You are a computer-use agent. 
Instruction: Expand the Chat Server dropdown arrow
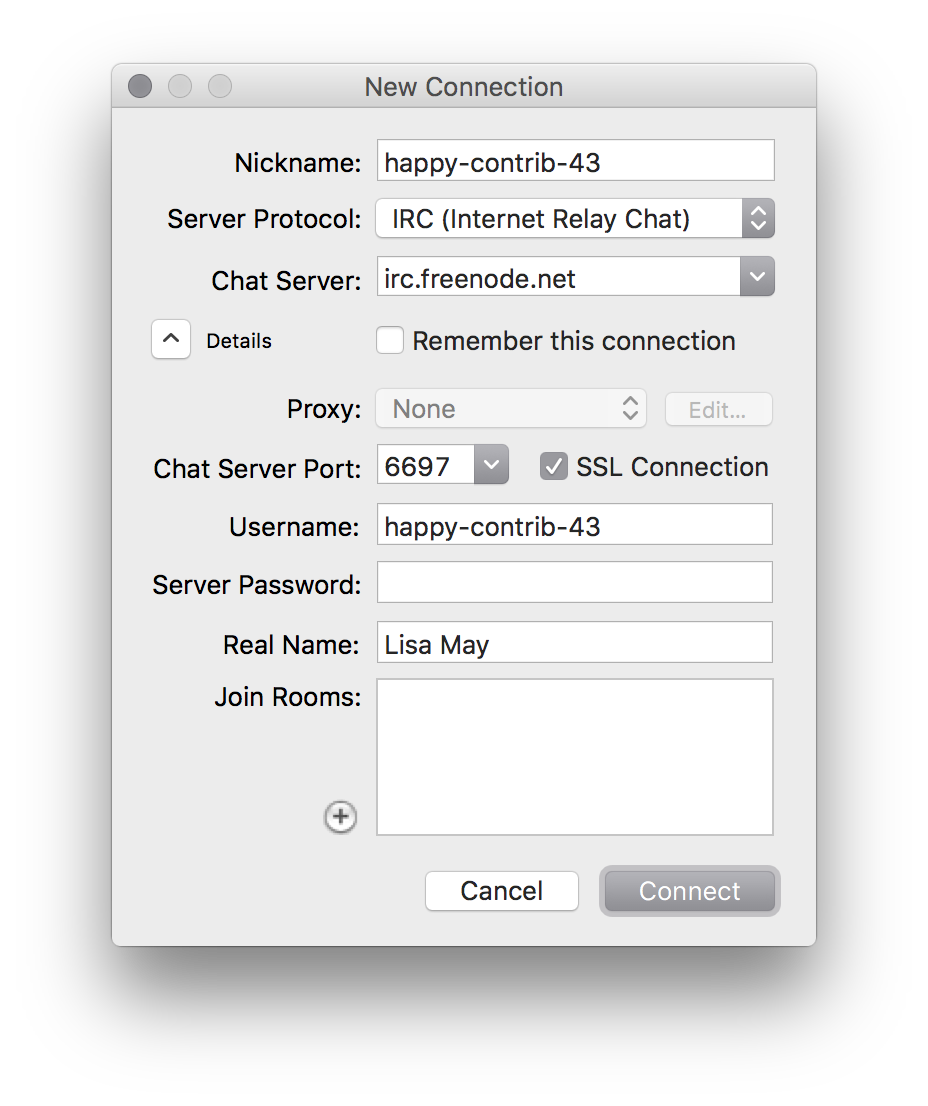[x=757, y=278]
